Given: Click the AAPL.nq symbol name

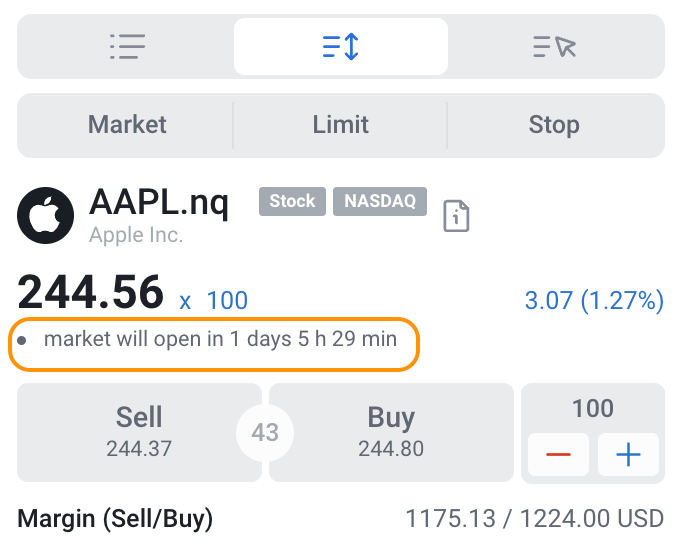Looking at the screenshot, I should point(159,202).
